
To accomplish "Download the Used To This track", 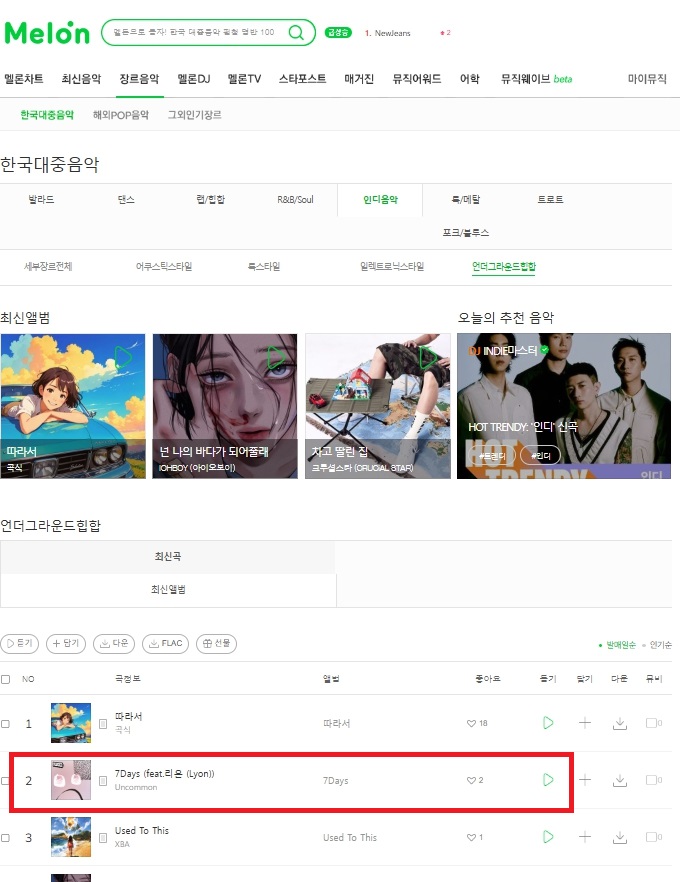I will (x=620, y=838).
